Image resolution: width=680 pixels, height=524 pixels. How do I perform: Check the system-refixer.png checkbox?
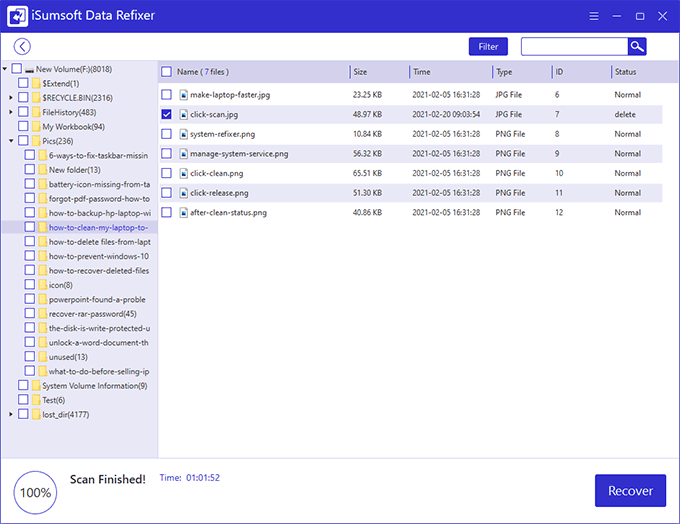(167, 134)
